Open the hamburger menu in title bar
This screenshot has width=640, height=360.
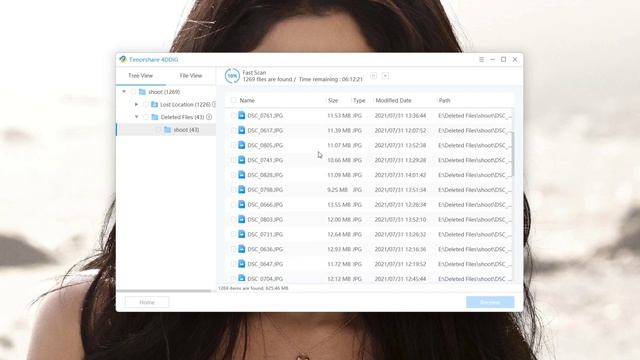tap(481, 60)
